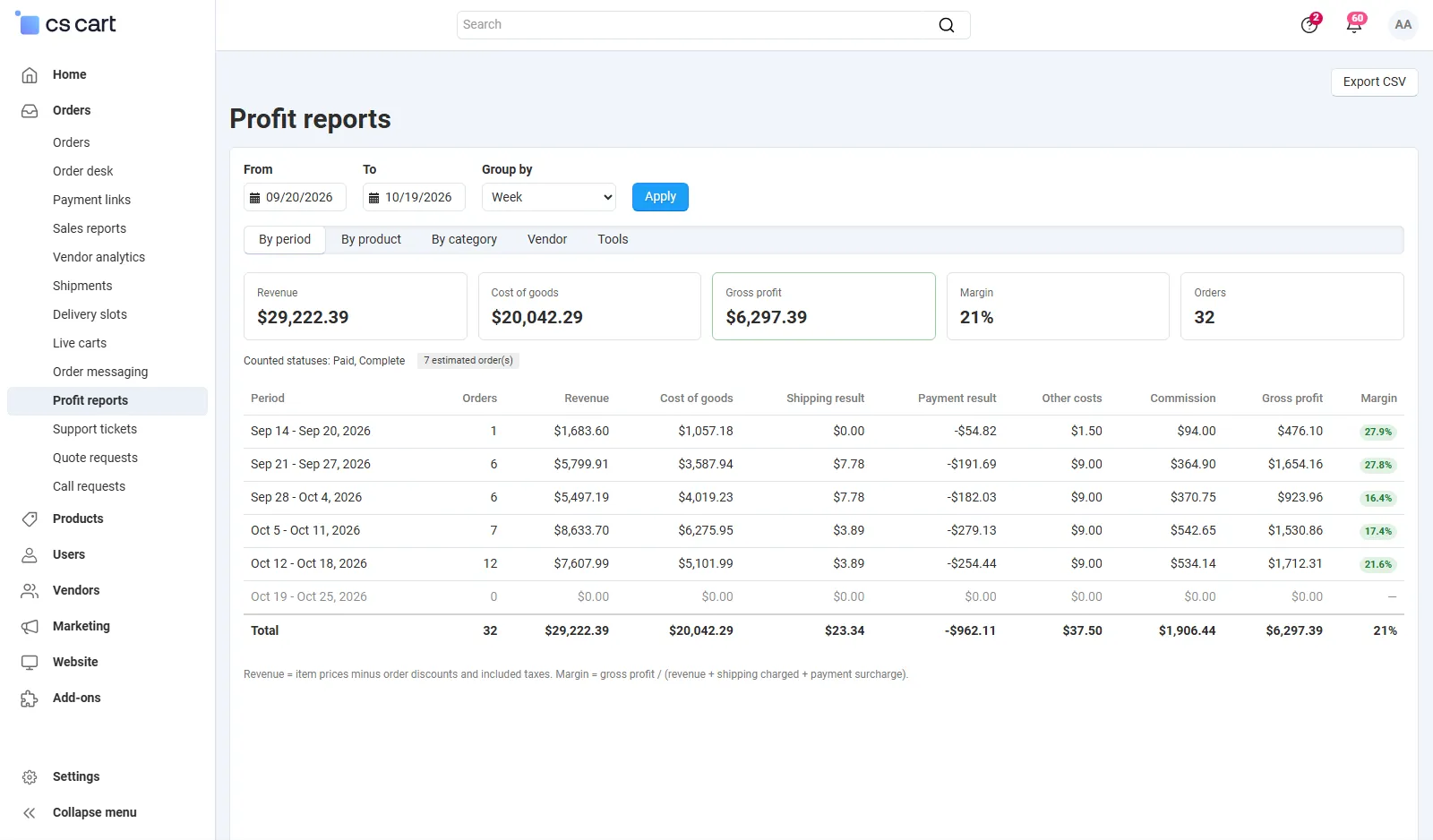Click the Marketing megaphone icon
The height and width of the screenshot is (840, 1433).
(x=30, y=626)
